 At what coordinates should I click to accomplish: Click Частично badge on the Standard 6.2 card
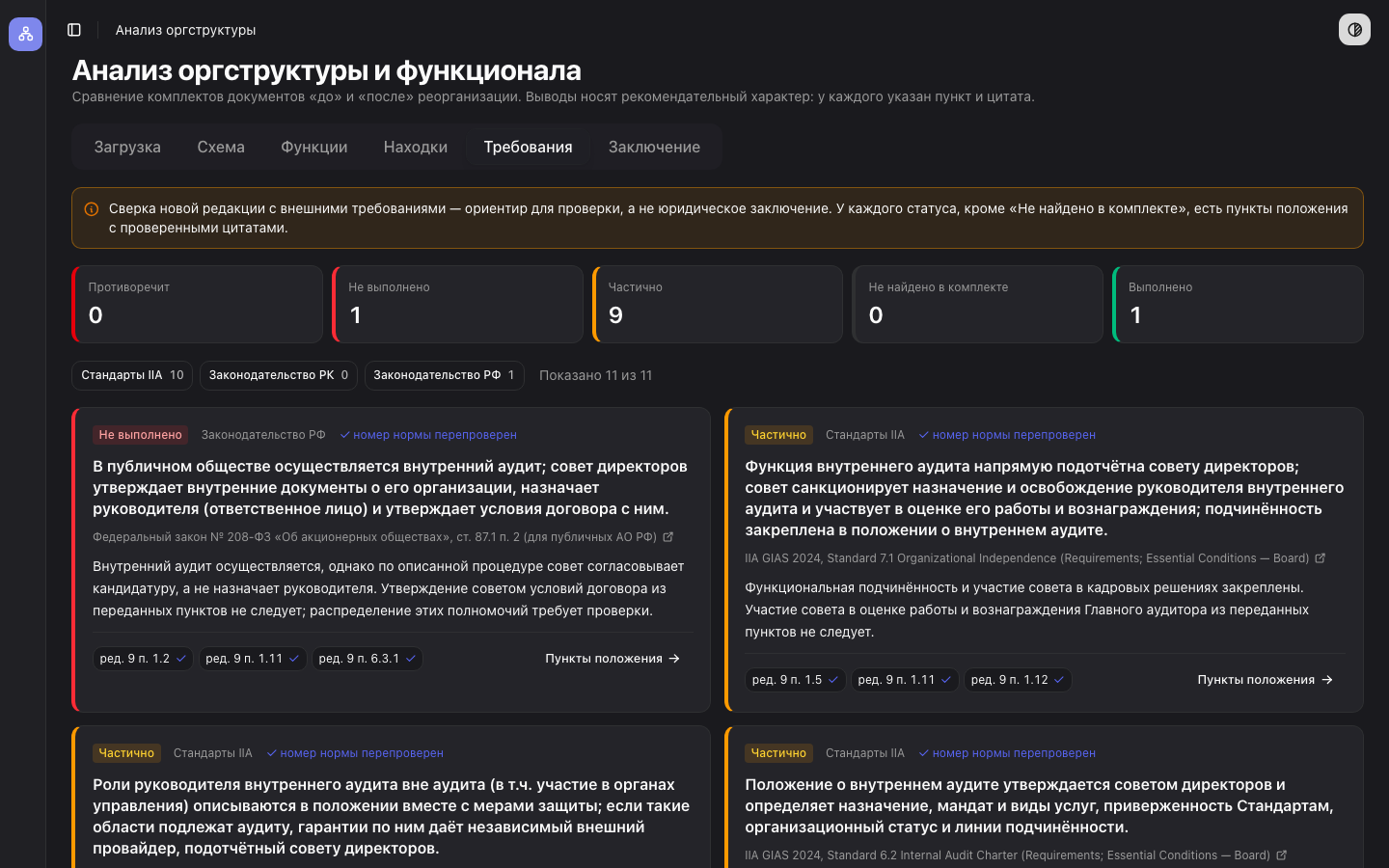tap(778, 753)
